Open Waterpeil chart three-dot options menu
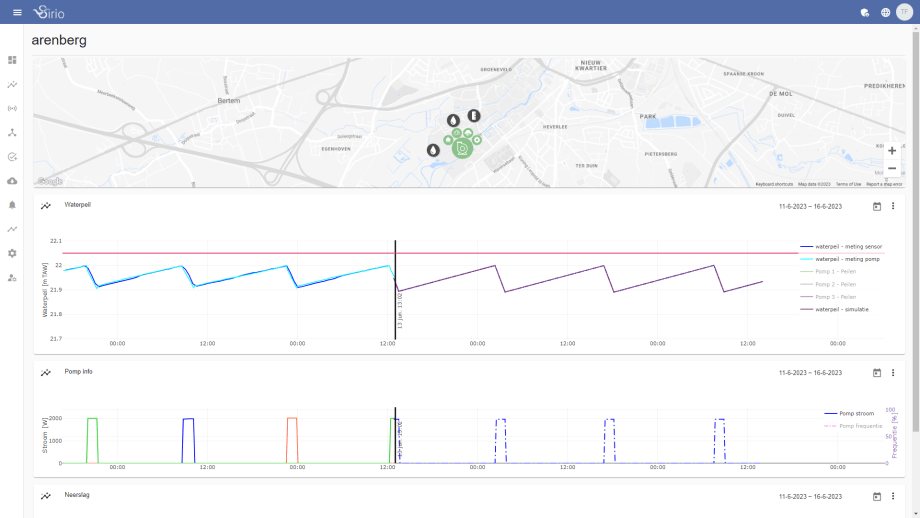The width and height of the screenshot is (920, 518). (893, 206)
